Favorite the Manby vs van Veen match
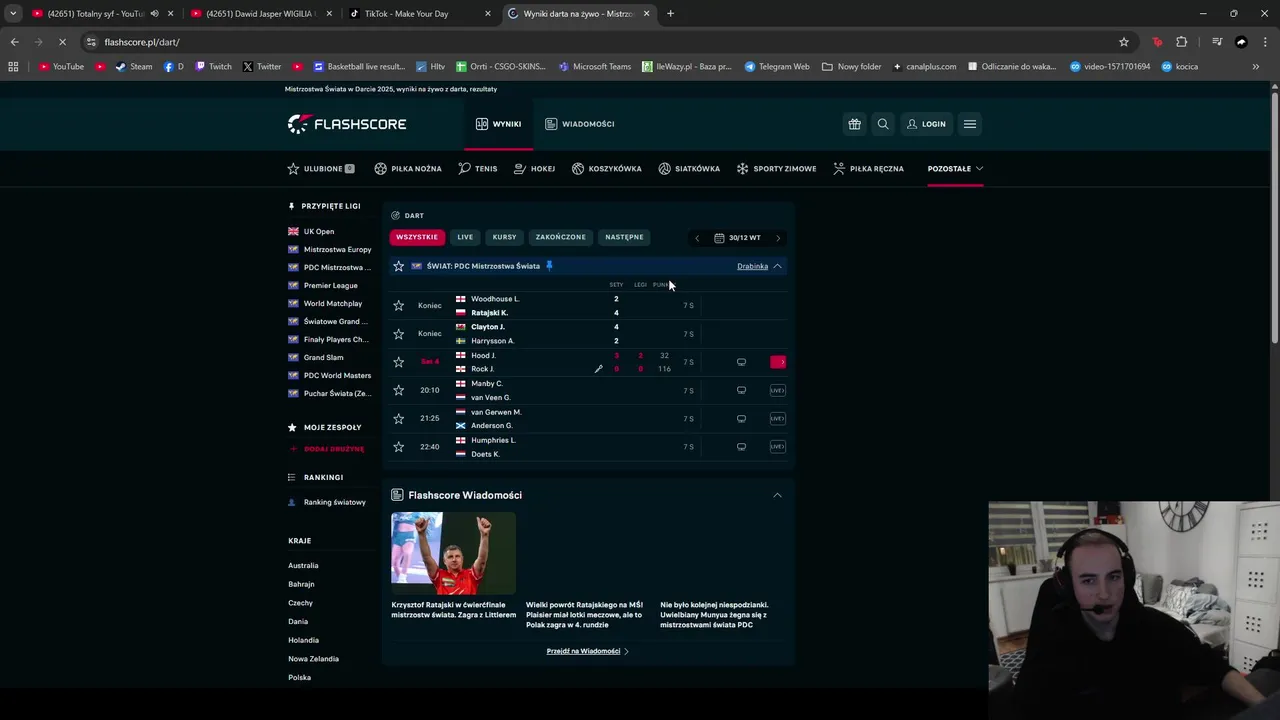1280x720 pixels. [399, 390]
